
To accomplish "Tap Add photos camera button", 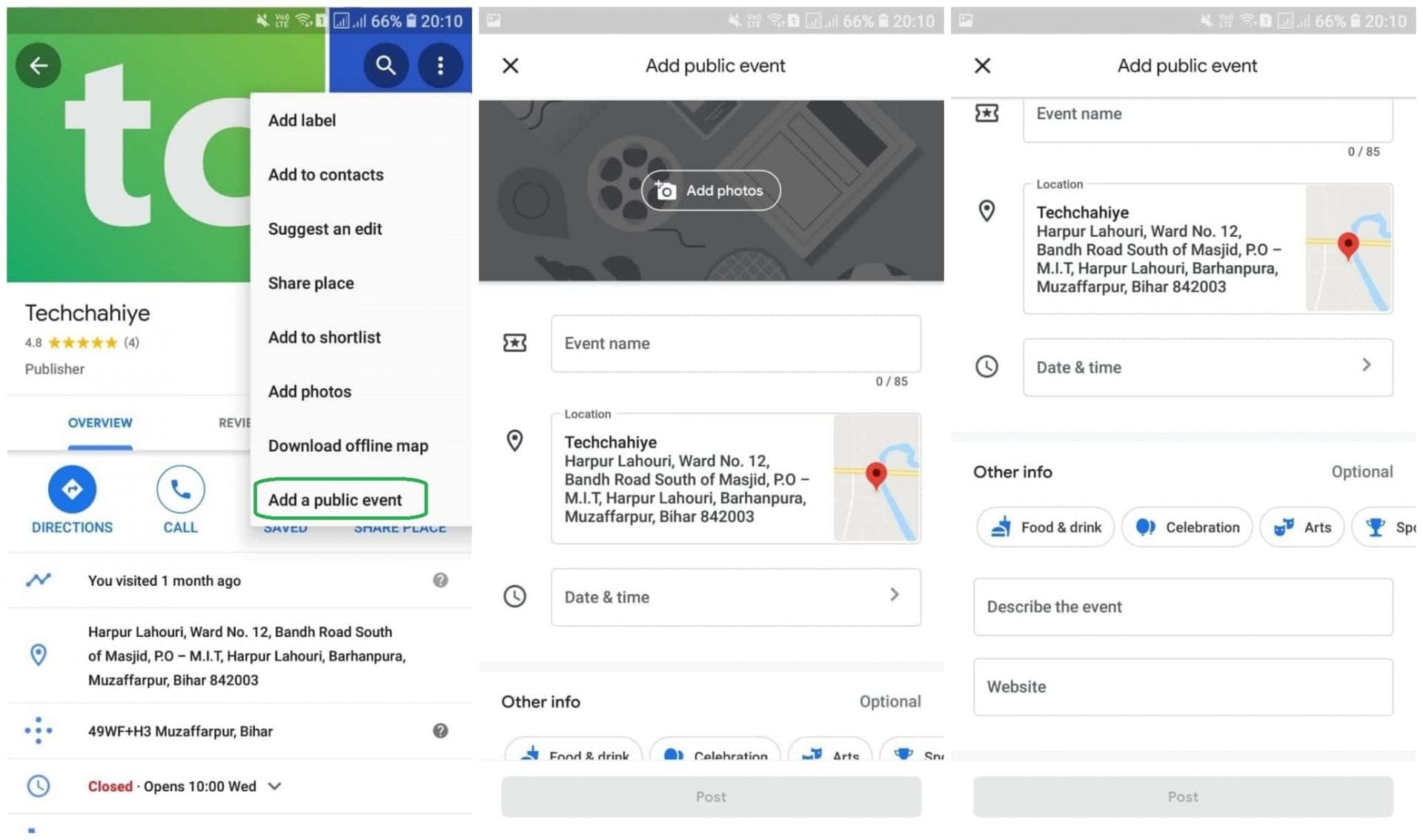I will pos(711,191).
